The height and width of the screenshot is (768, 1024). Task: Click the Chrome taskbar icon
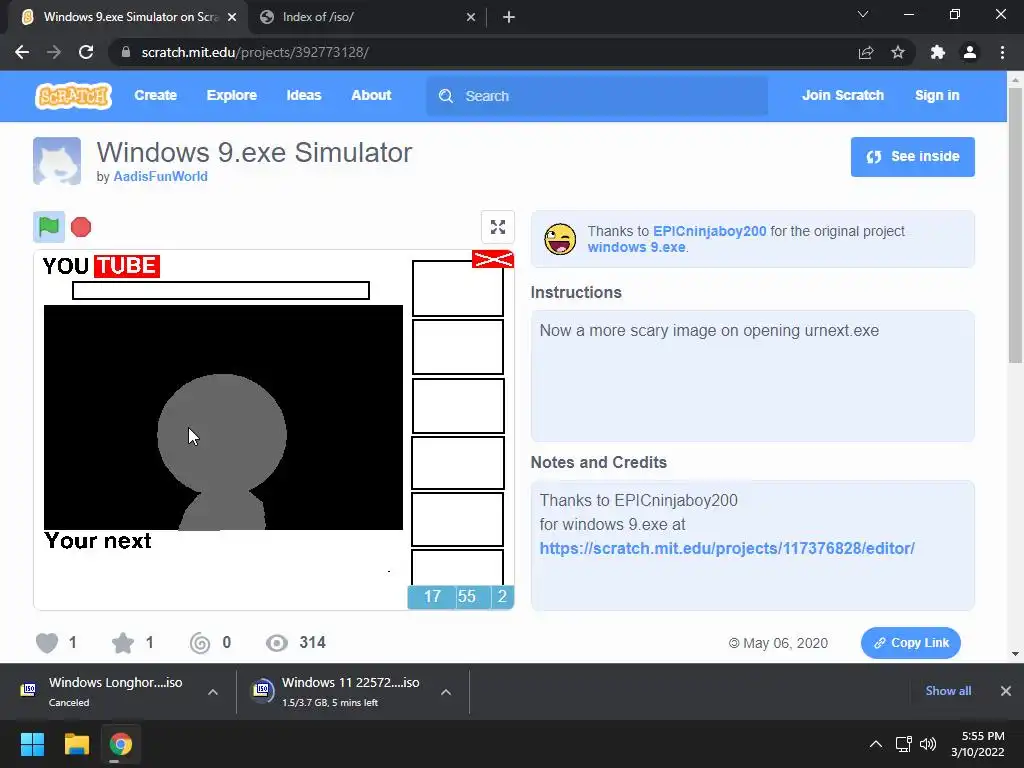click(121, 744)
